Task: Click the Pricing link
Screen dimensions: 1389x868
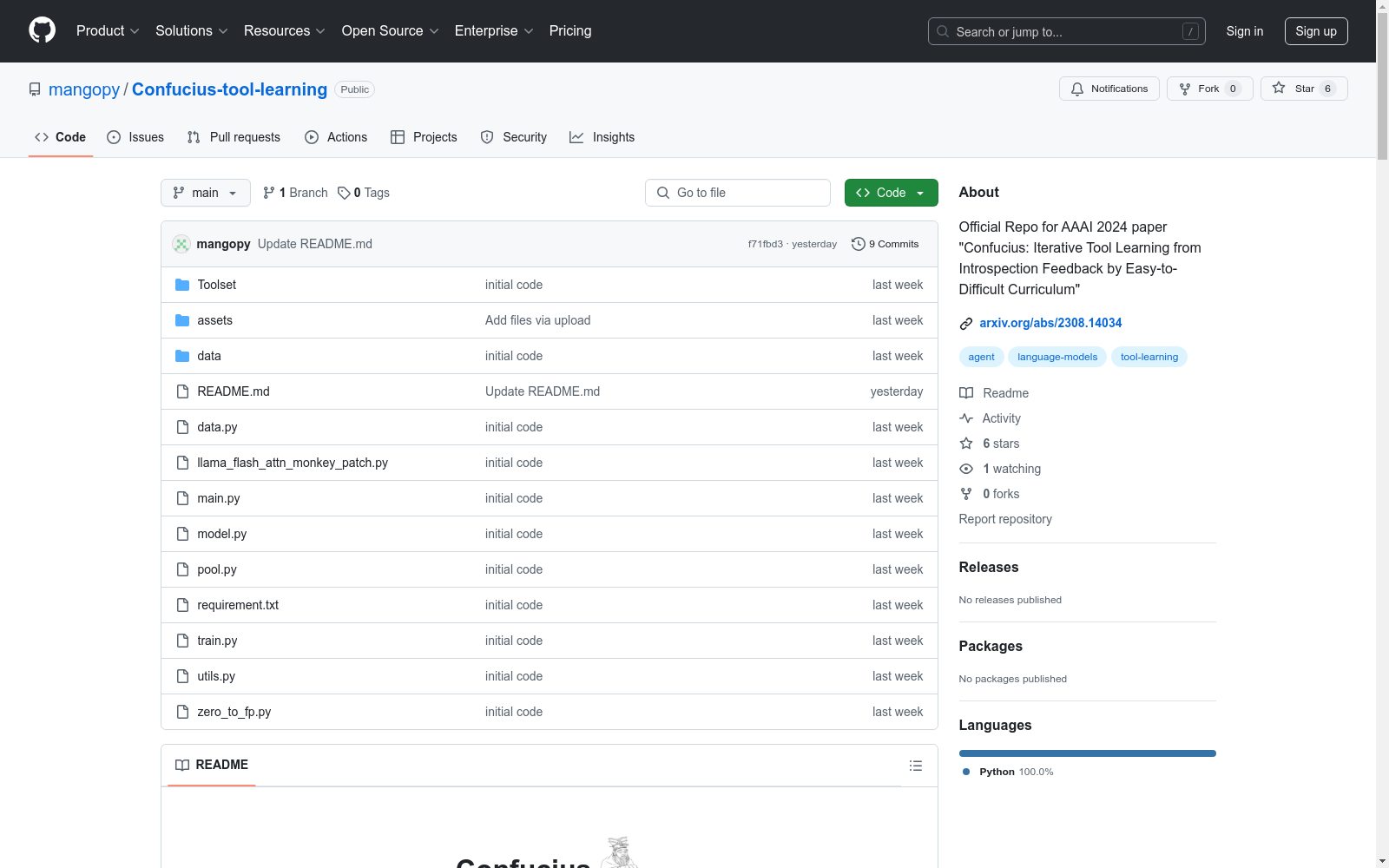Action: point(570,31)
